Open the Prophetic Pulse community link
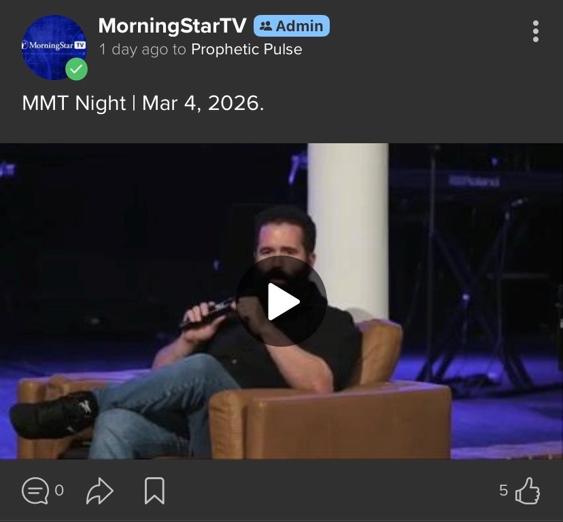Image resolution: width=563 pixels, height=522 pixels. pyautogui.click(x=246, y=49)
